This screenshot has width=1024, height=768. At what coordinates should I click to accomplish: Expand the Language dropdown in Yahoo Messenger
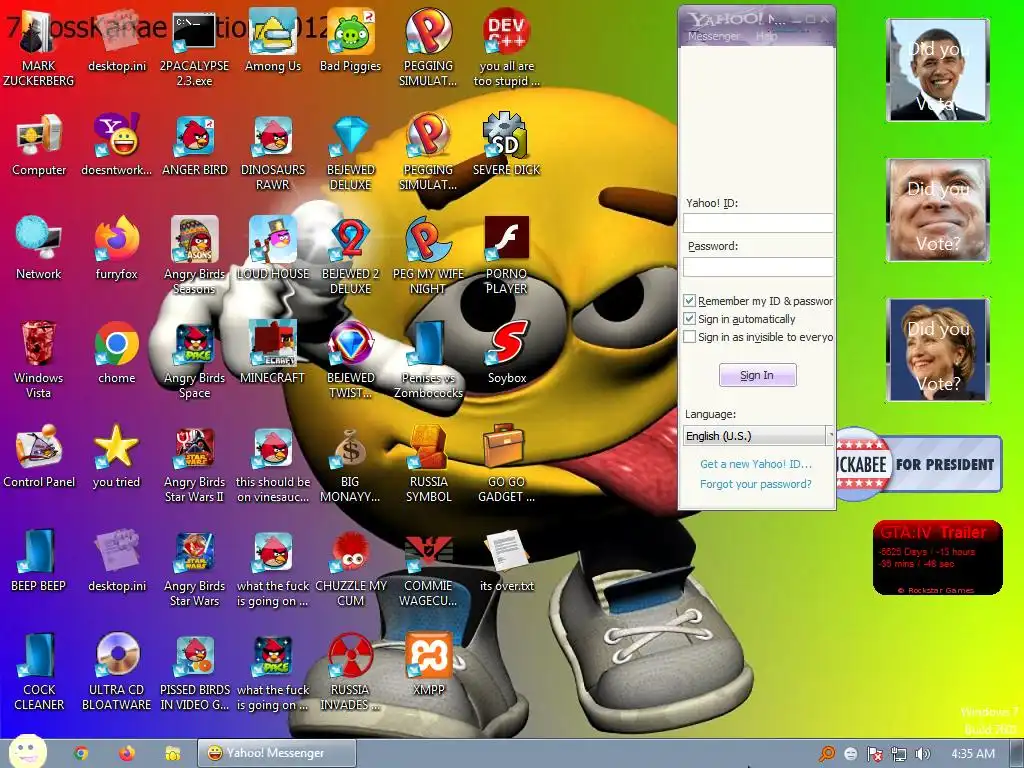click(830, 435)
